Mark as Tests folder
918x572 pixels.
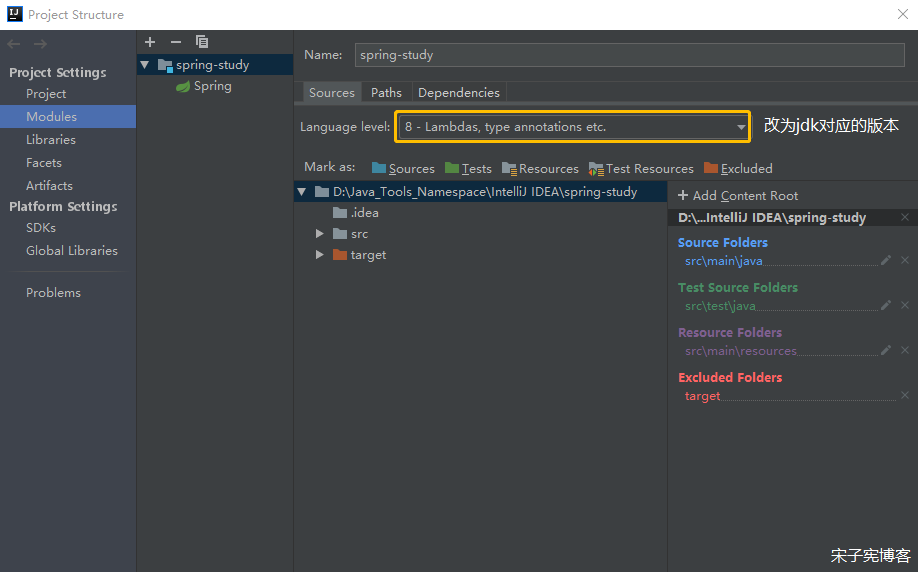pos(468,168)
